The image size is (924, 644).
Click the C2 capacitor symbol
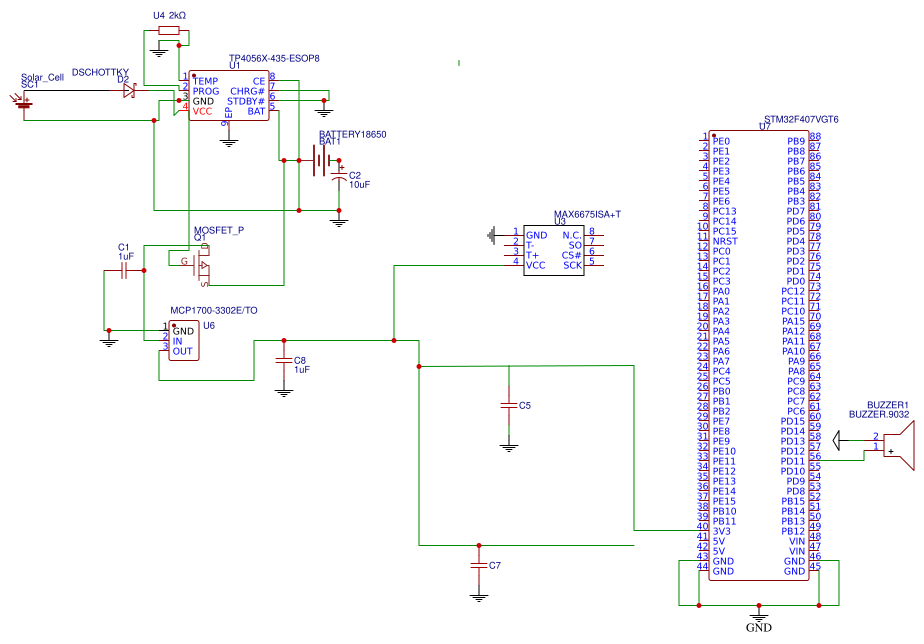click(x=339, y=175)
